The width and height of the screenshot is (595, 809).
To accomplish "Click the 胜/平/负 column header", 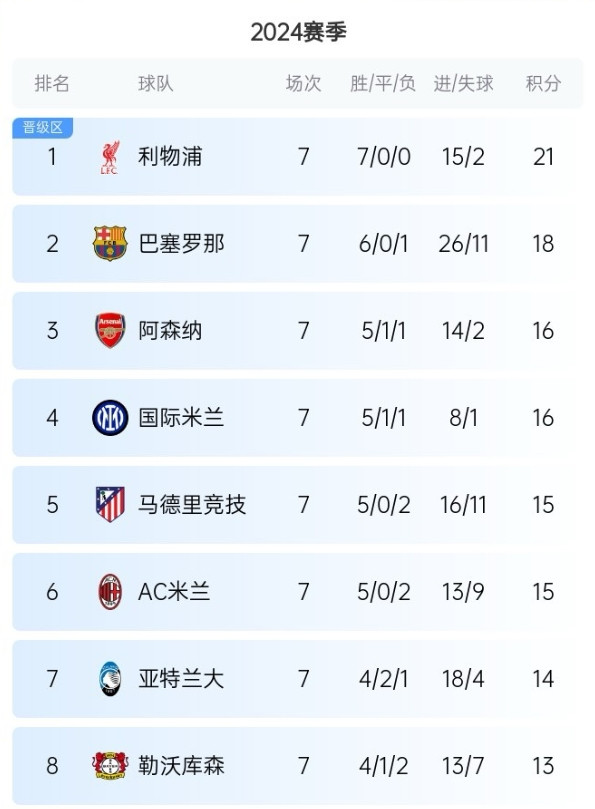I will click(x=382, y=84).
